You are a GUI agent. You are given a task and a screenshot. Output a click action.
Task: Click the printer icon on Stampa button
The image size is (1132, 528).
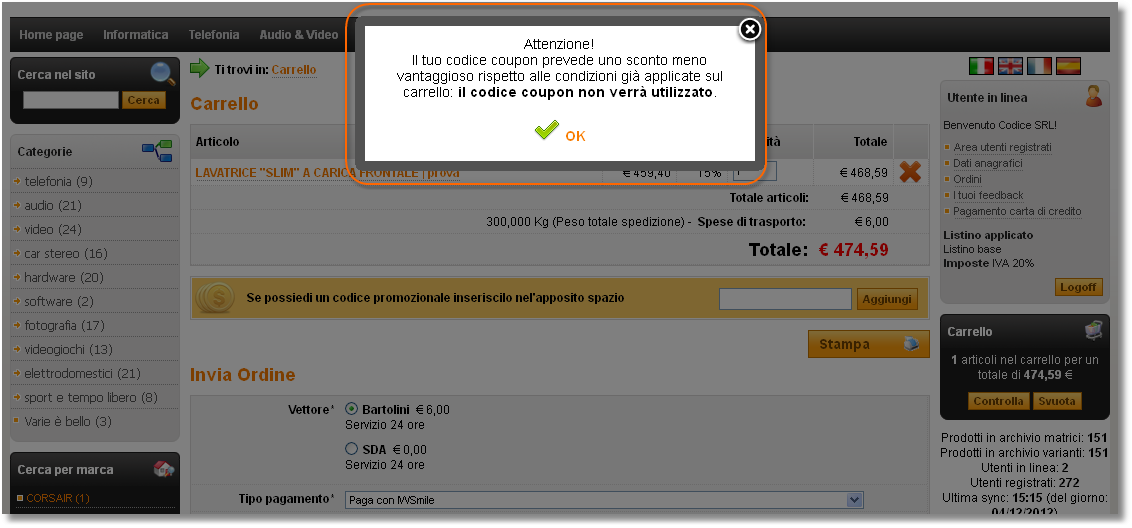[x=912, y=345]
